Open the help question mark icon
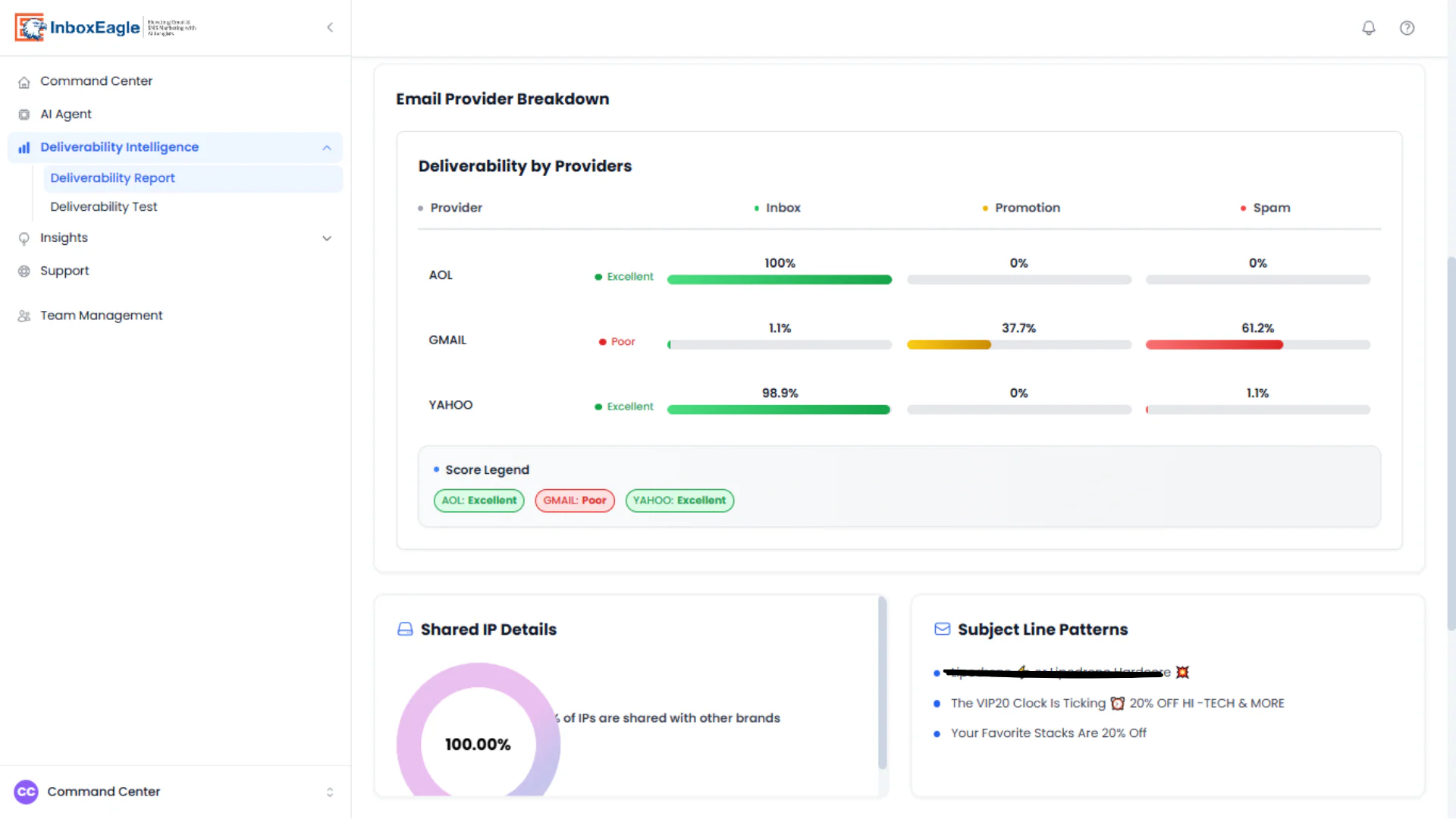Image resolution: width=1456 pixels, height=819 pixels. [1407, 28]
